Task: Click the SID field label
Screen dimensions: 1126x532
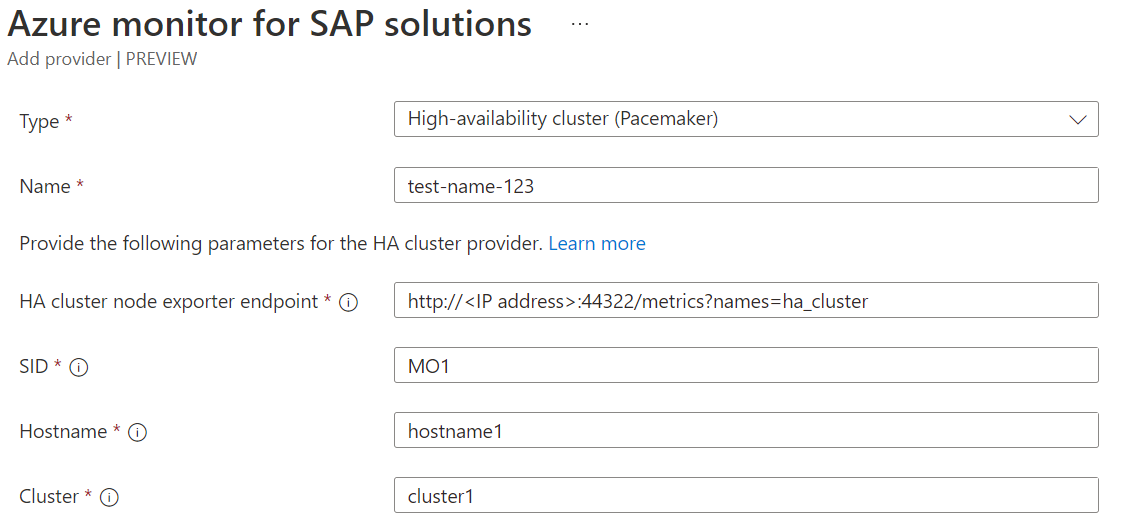Action: click(x=33, y=367)
